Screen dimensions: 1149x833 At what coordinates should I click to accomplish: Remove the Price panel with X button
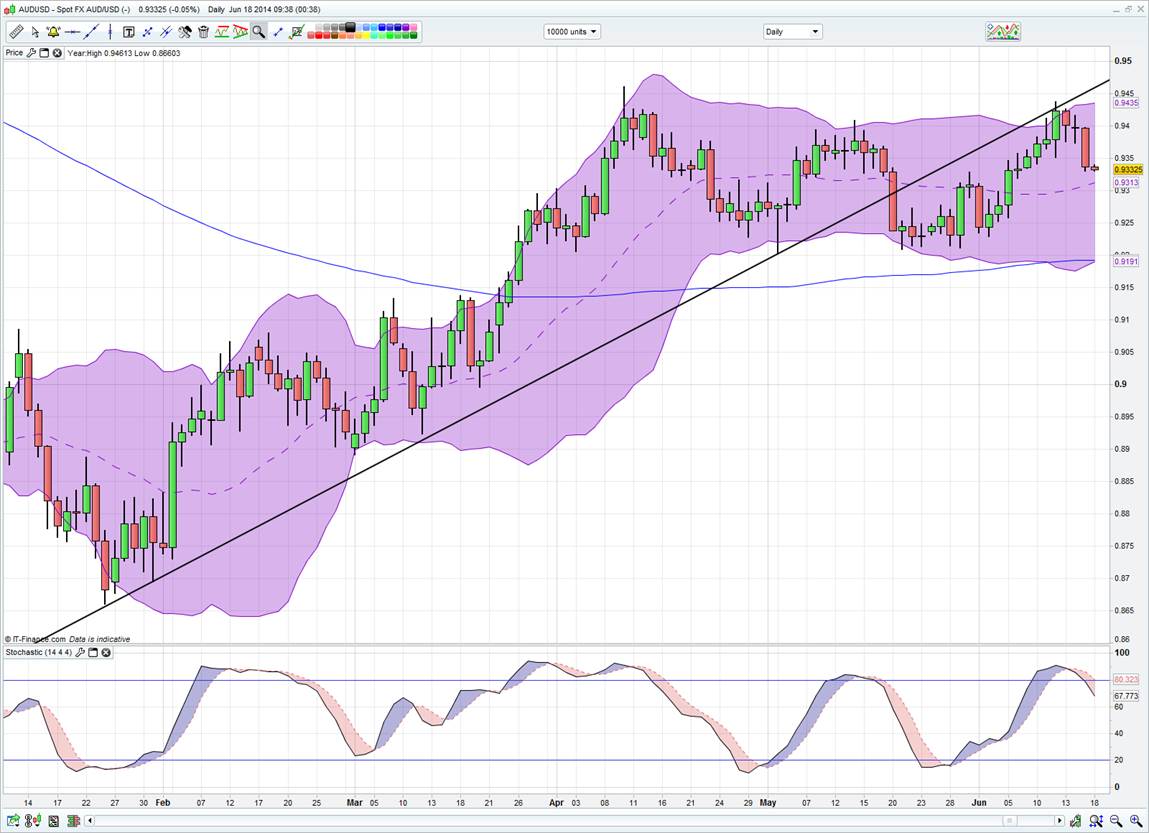pyautogui.click(x=57, y=53)
